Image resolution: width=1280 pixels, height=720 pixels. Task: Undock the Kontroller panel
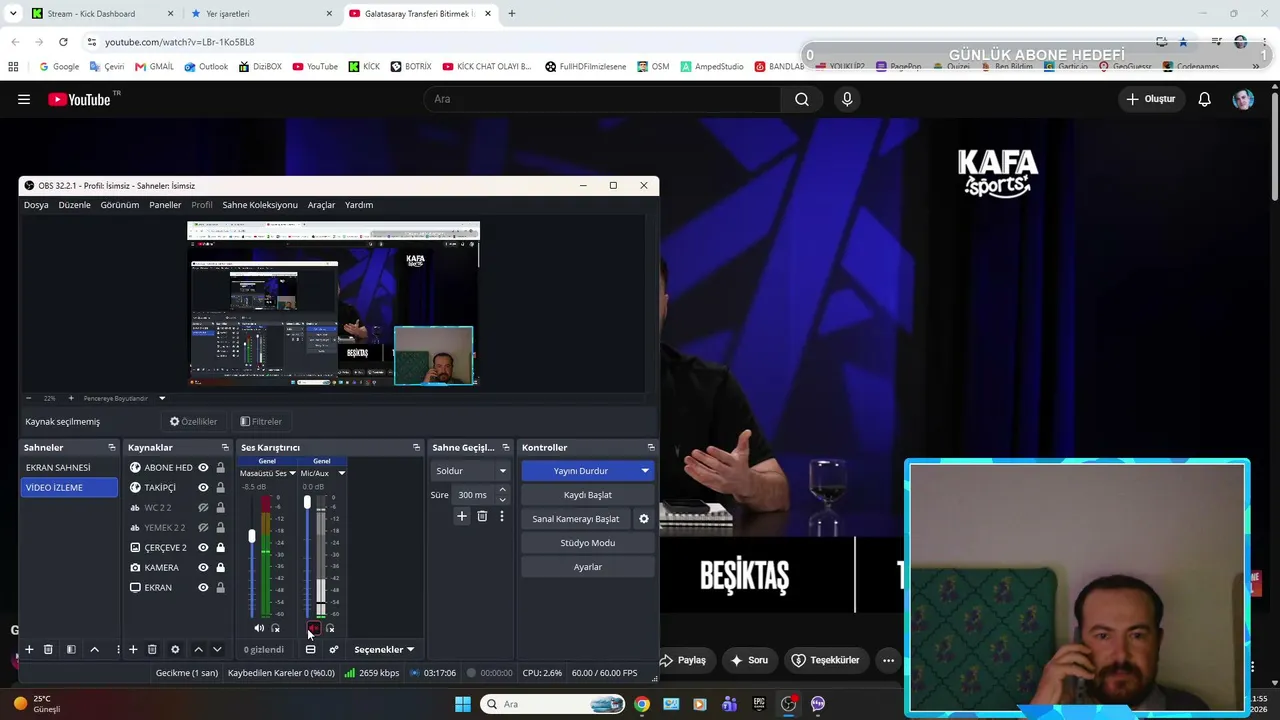[651, 447]
